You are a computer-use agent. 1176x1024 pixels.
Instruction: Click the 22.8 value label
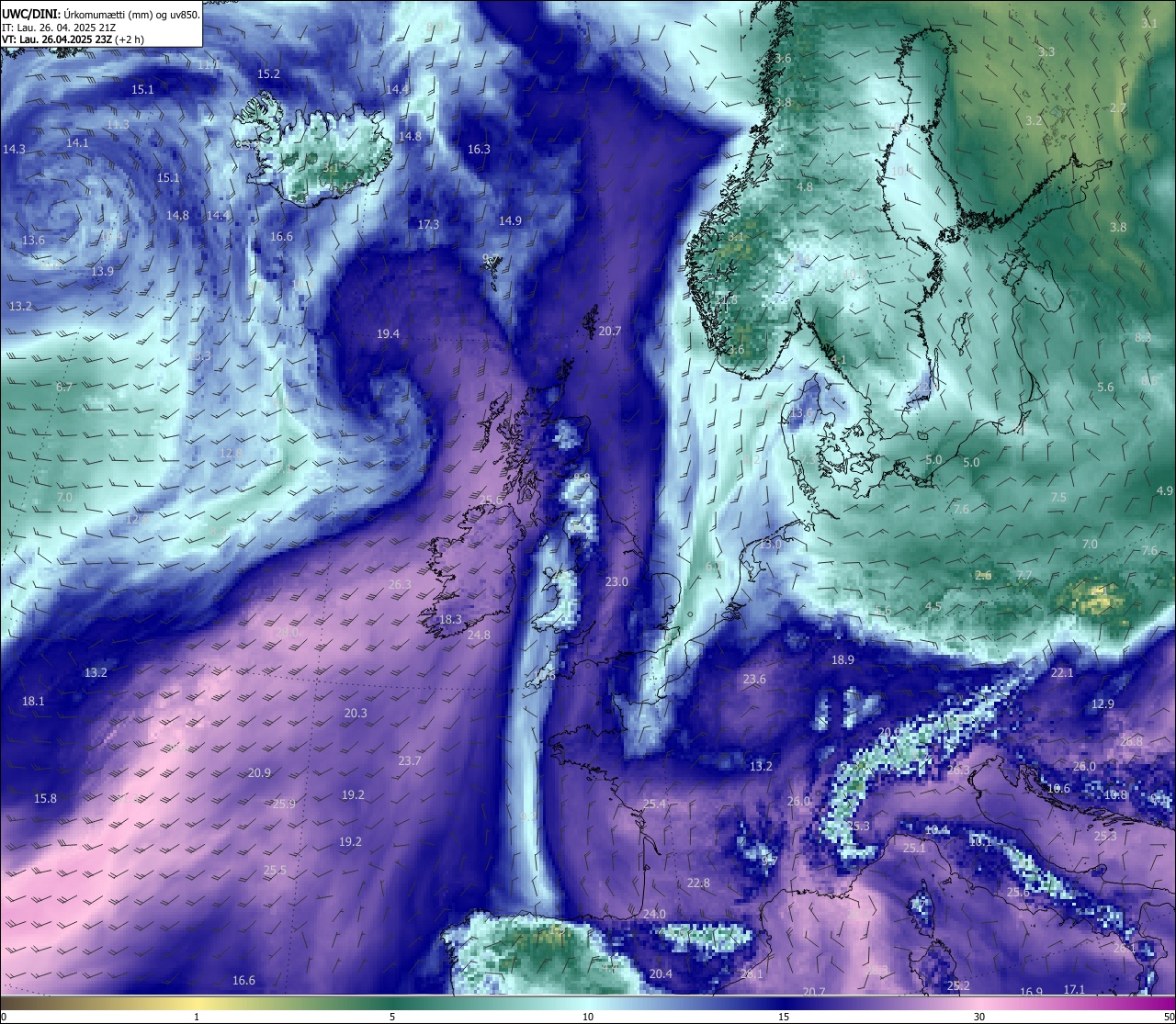pos(698,883)
